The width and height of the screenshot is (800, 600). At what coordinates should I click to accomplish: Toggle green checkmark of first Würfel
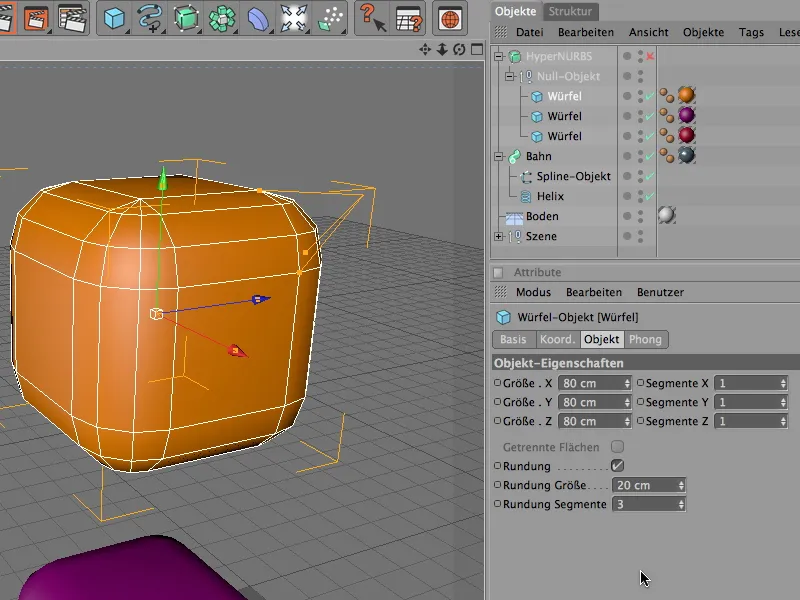coord(649,96)
